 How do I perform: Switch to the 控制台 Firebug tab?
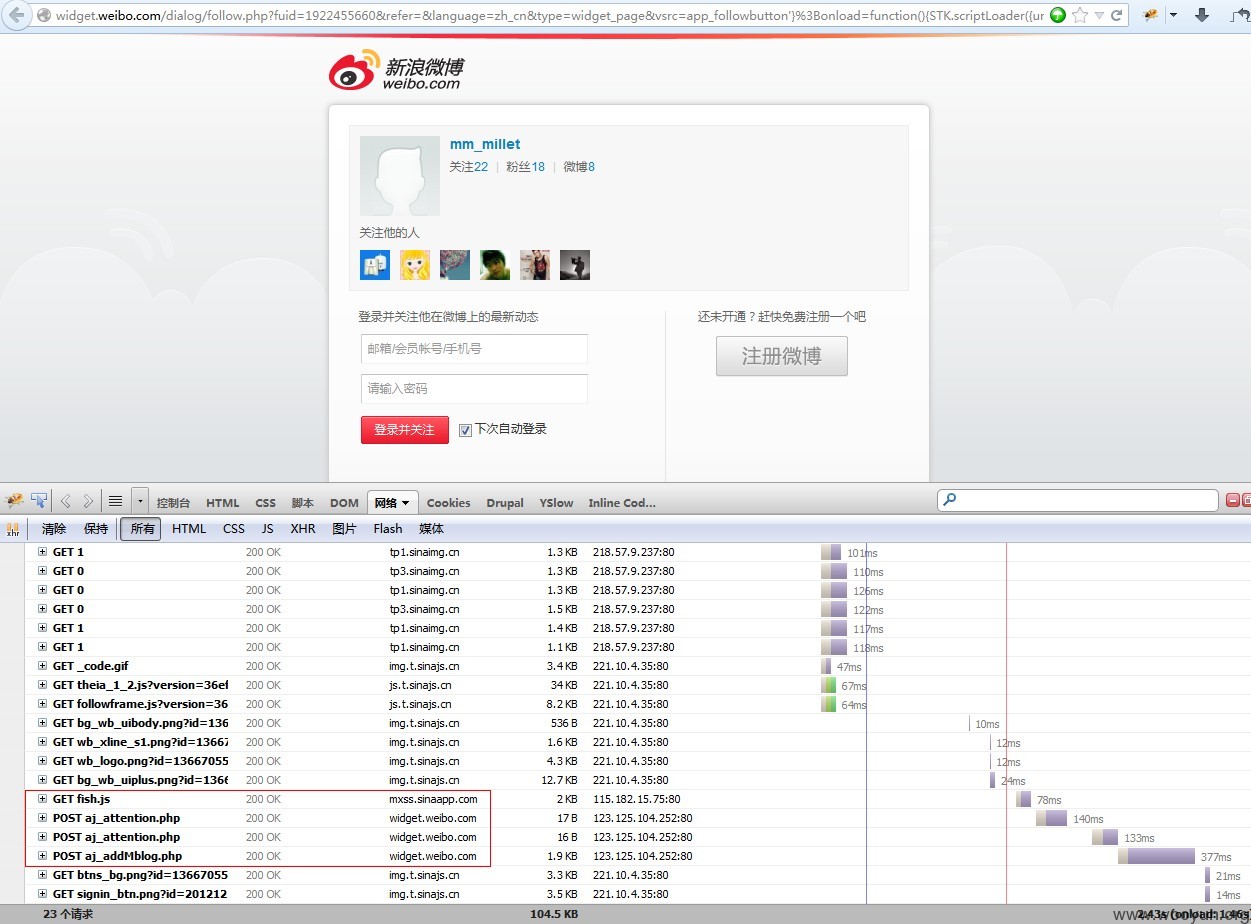click(x=173, y=503)
